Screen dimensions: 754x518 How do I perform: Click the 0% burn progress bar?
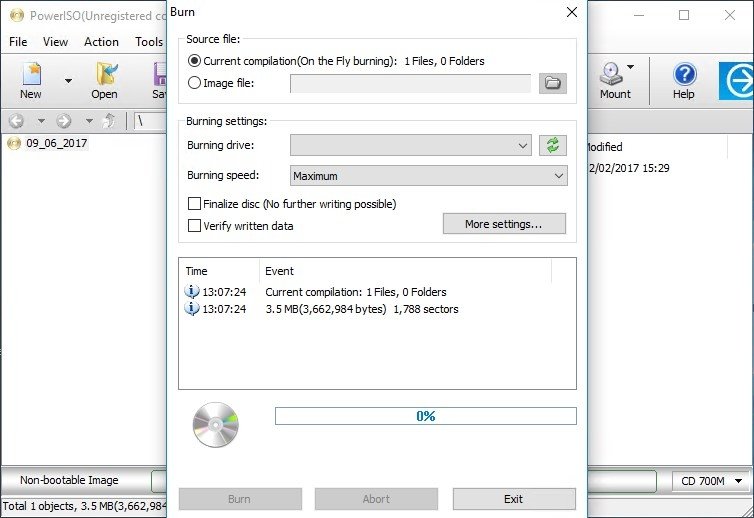(x=426, y=416)
